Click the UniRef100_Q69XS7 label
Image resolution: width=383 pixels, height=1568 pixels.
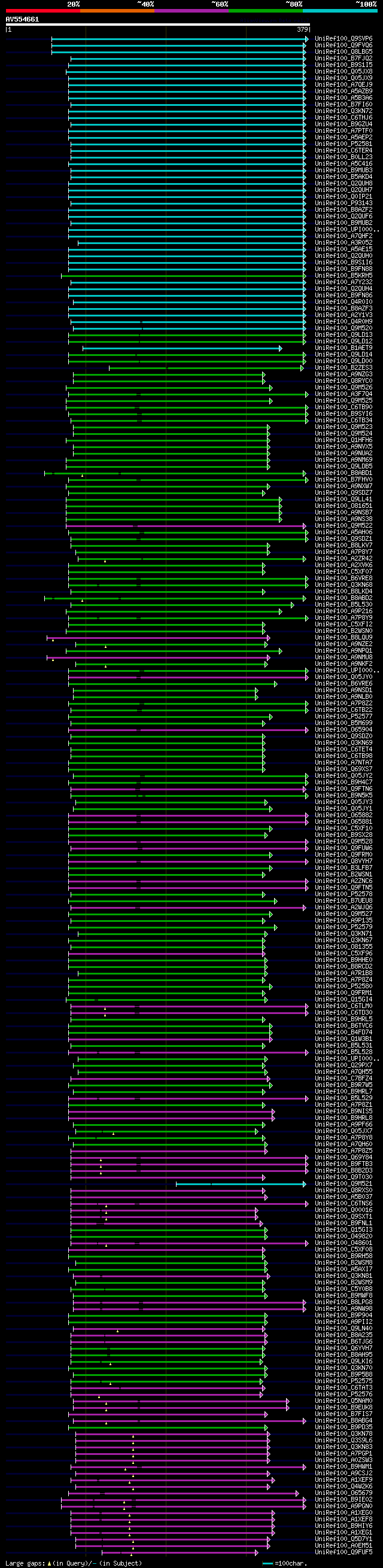(x=344, y=769)
